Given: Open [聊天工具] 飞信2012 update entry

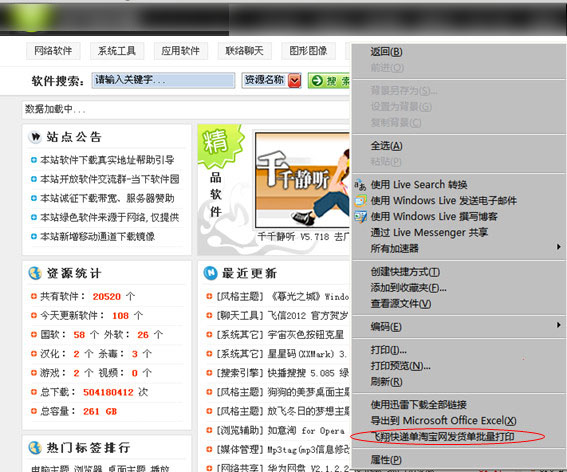Looking at the screenshot, I should pyautogui.click(x=282, y=316).
